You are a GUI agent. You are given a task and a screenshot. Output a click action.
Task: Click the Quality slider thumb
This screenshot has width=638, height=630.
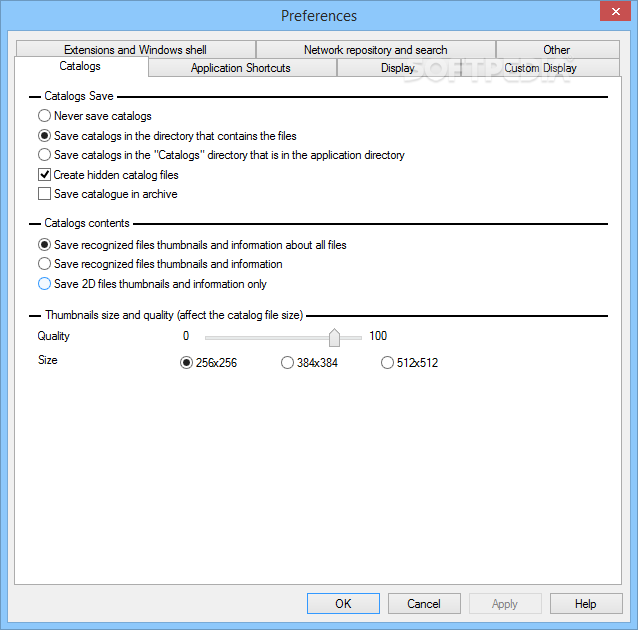(x=334, y=337)
